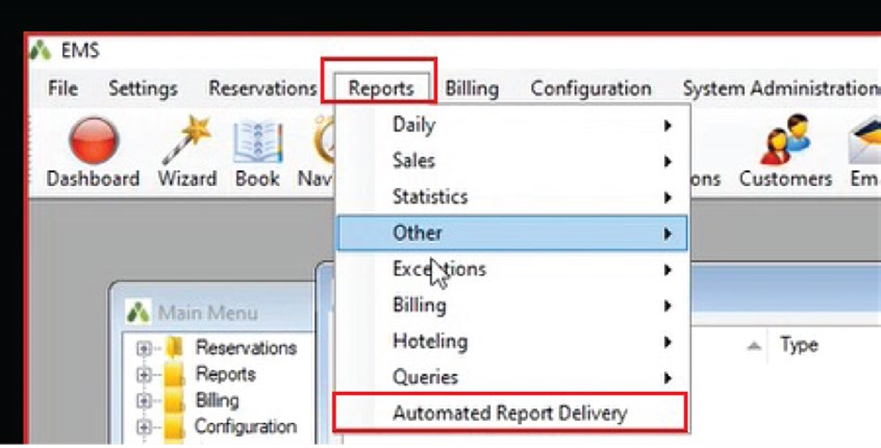Expand the Hoteling reports submenu

[x=512, y=341]
